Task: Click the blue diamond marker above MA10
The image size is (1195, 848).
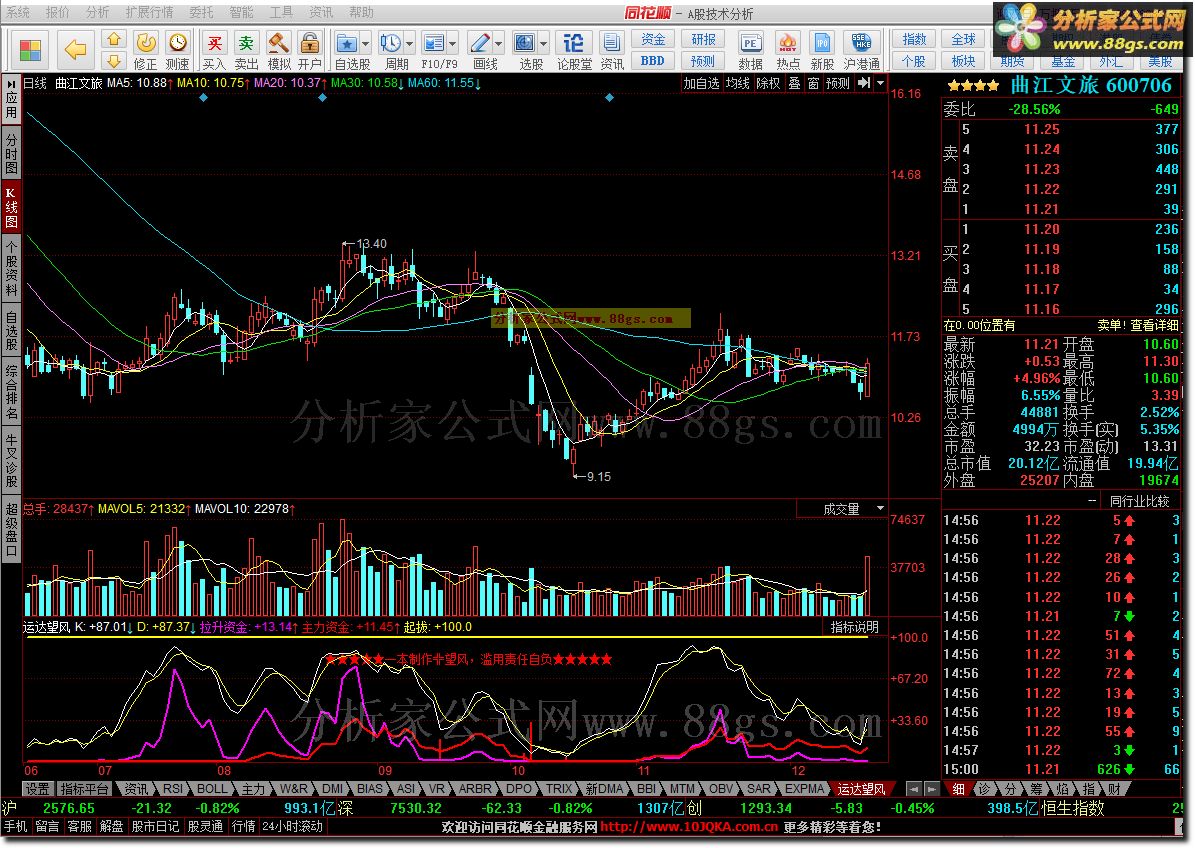Action: (203, 98)
